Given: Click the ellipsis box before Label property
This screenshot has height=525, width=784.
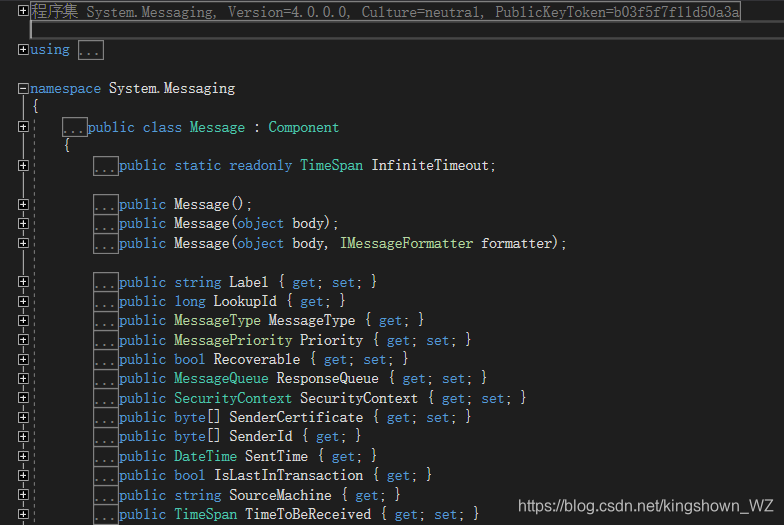Looking at the screenshot, I should tap(106, 282).
